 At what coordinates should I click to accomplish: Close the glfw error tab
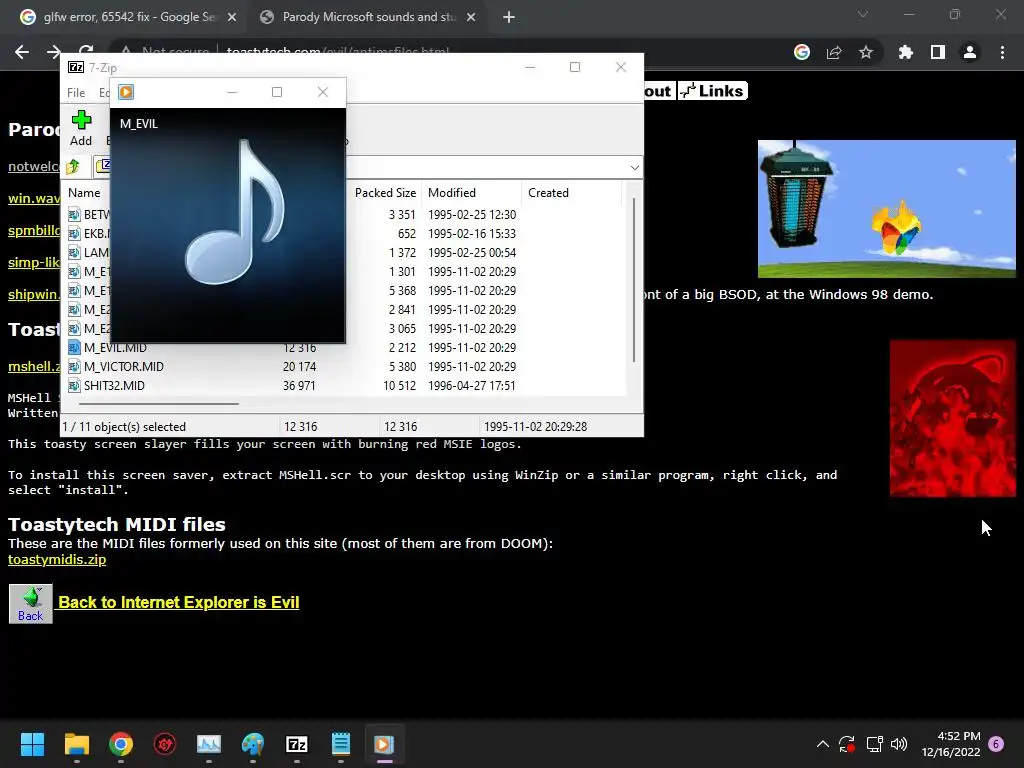tap(232, 17)
